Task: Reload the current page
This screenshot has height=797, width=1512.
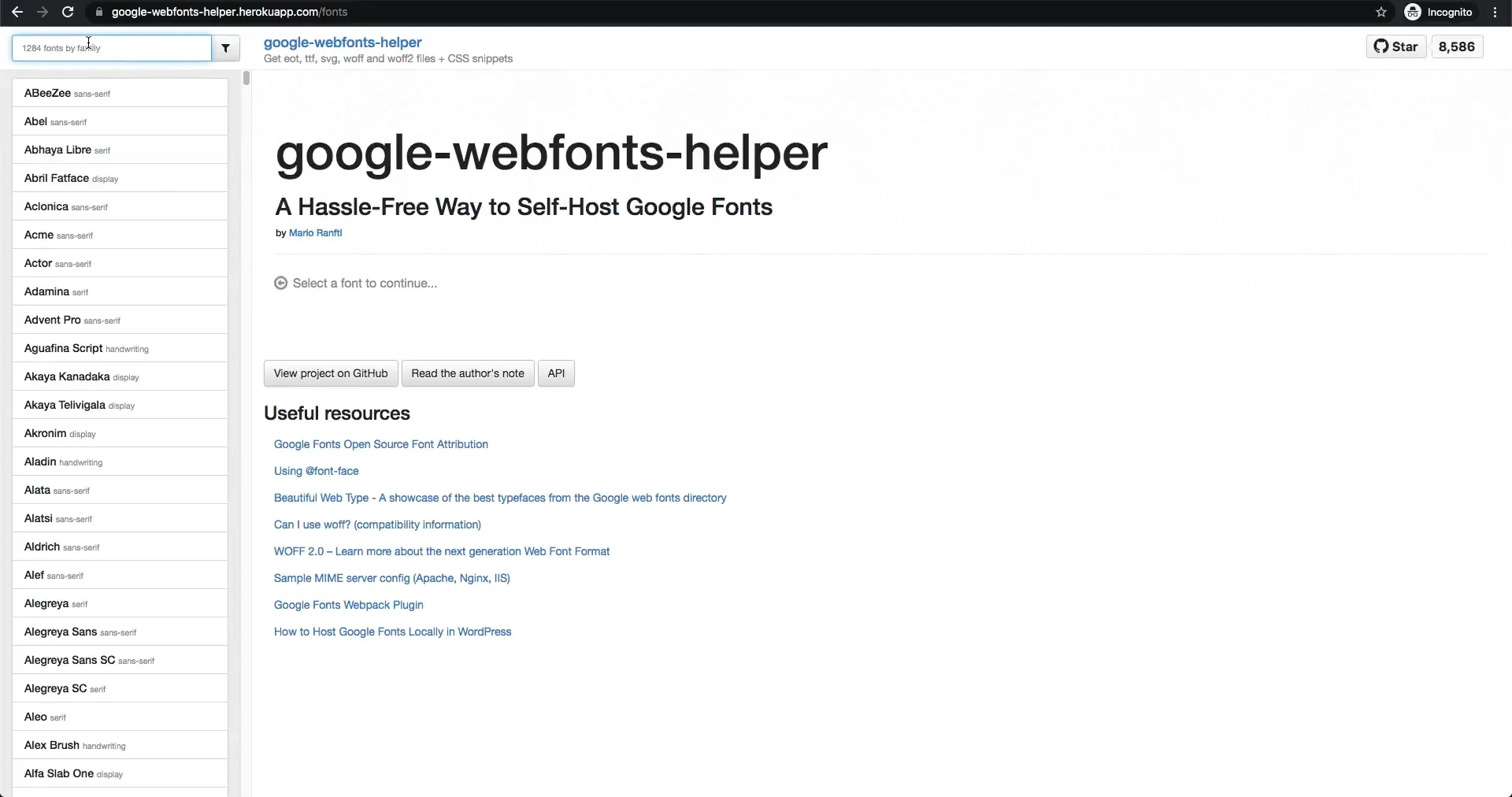Action: pos(68,12)
